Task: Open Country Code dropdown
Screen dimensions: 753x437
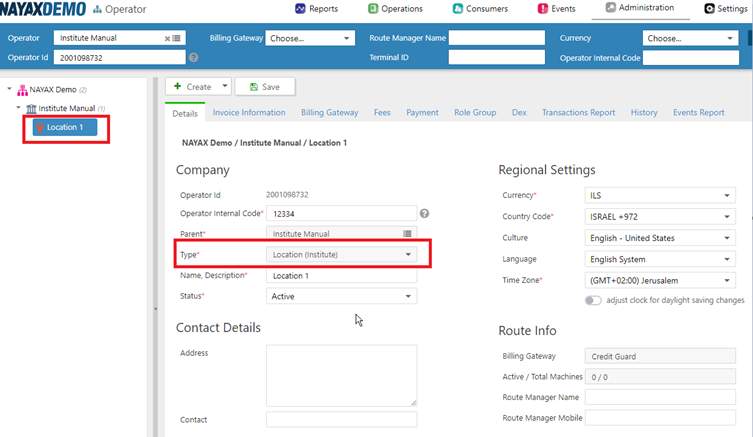Action: pyautogui.click(x=660, y=217)
